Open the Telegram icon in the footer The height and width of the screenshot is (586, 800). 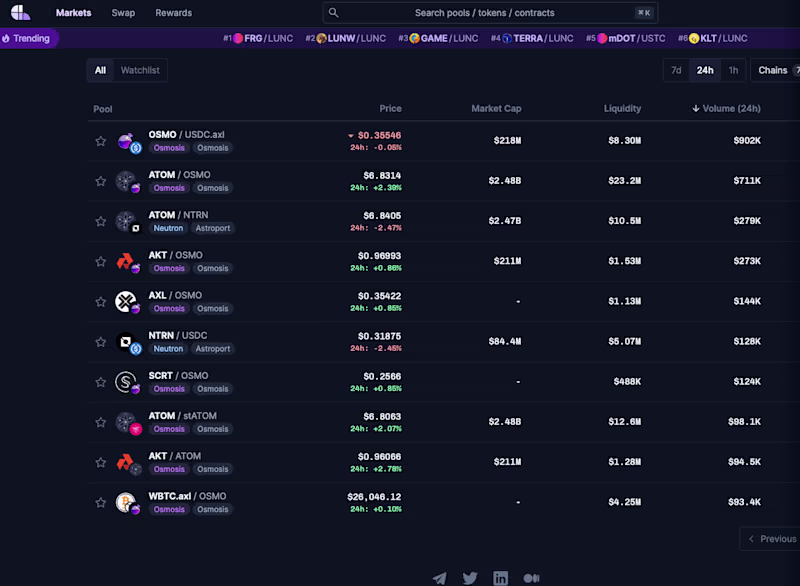[x=439, y=578]
